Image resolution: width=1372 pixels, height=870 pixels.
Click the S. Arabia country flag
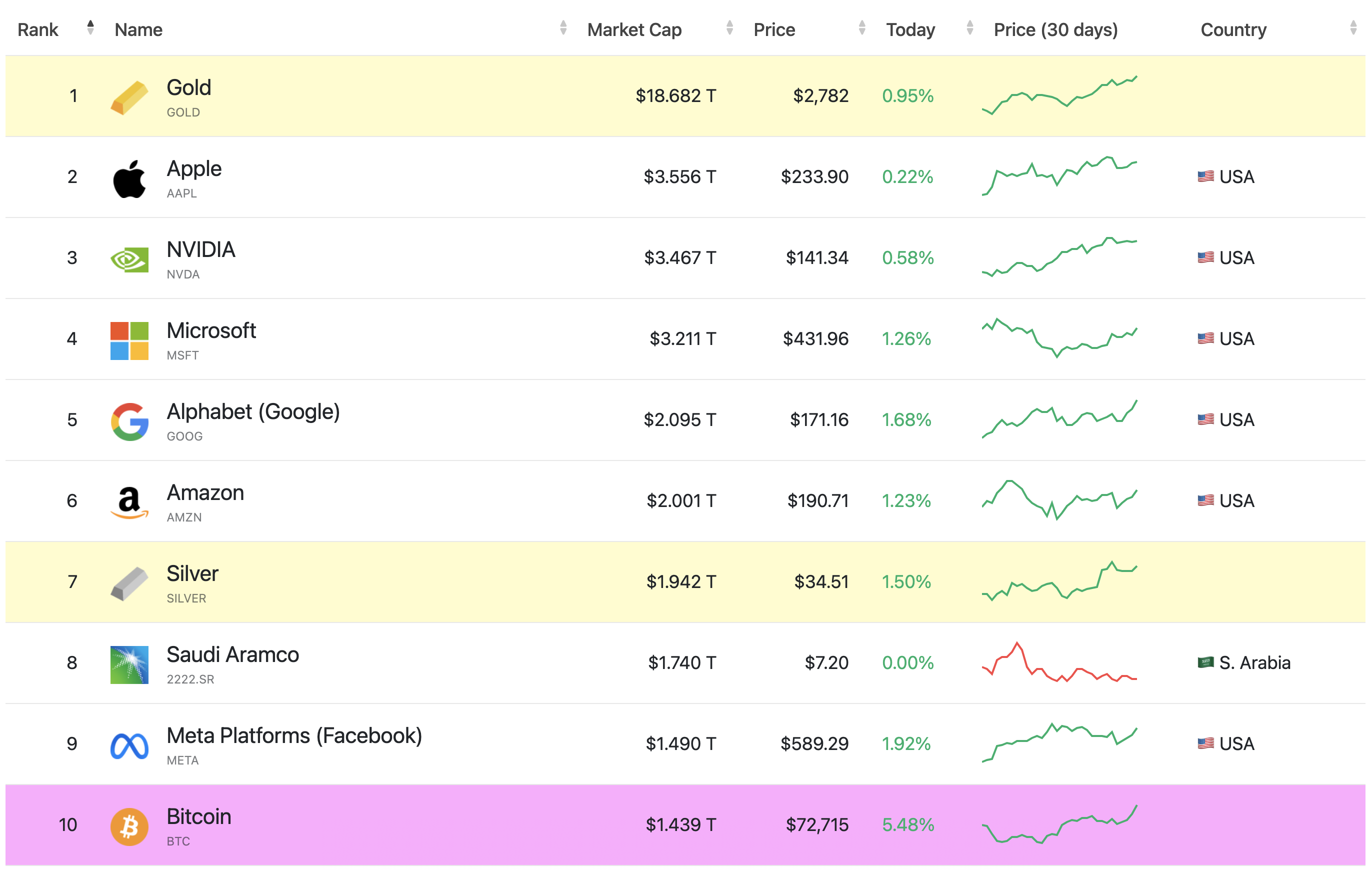(1205, 662)
